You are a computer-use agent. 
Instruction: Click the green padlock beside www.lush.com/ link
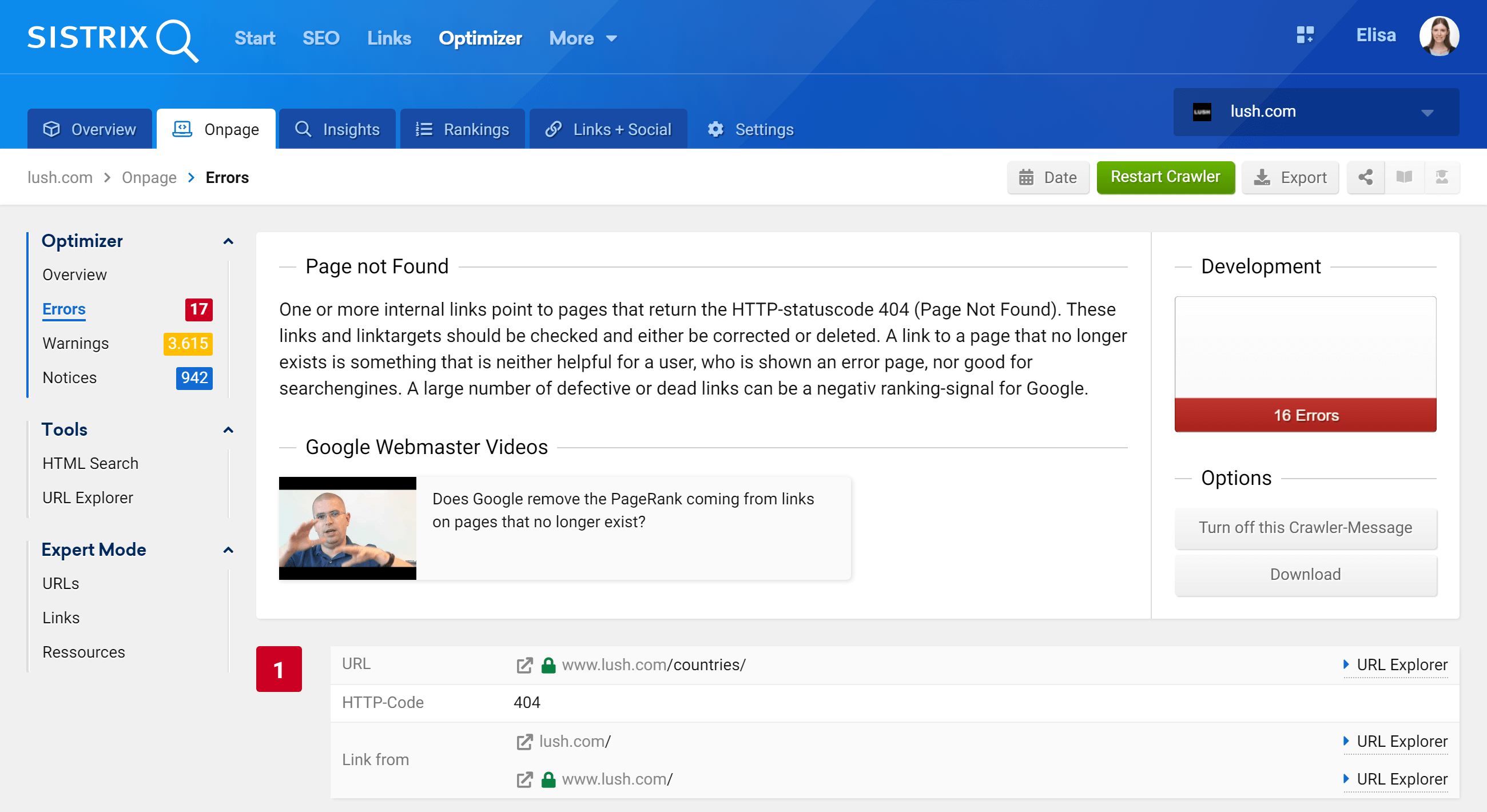[548, 779]
